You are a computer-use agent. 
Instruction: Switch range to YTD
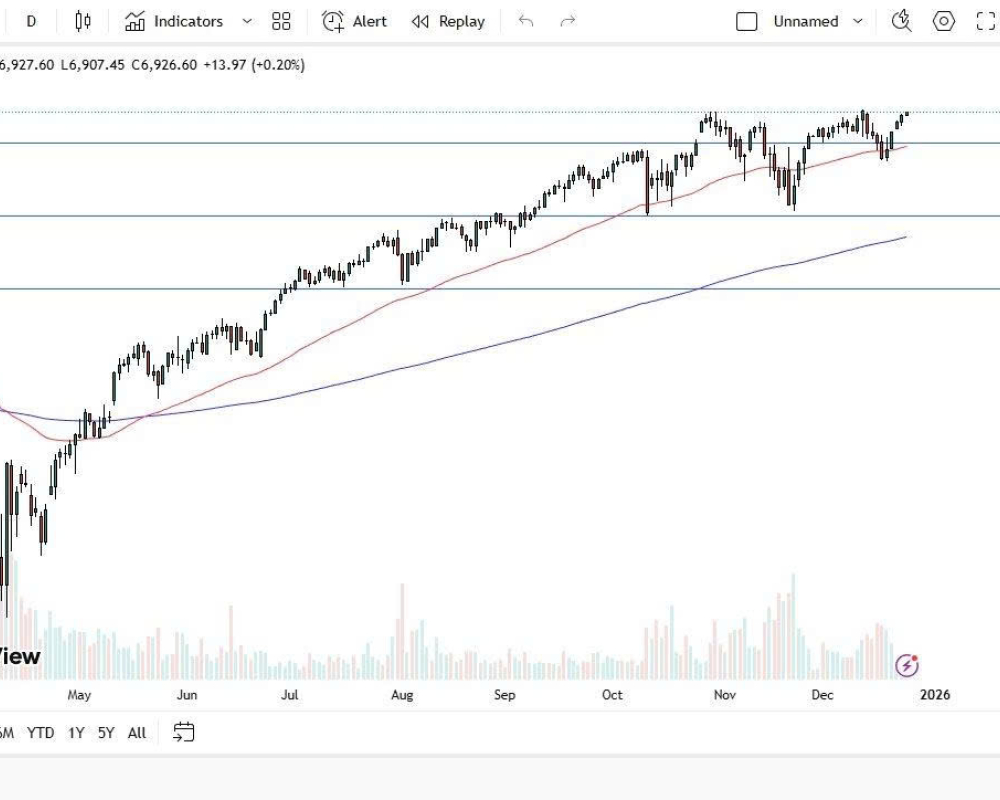41,733
